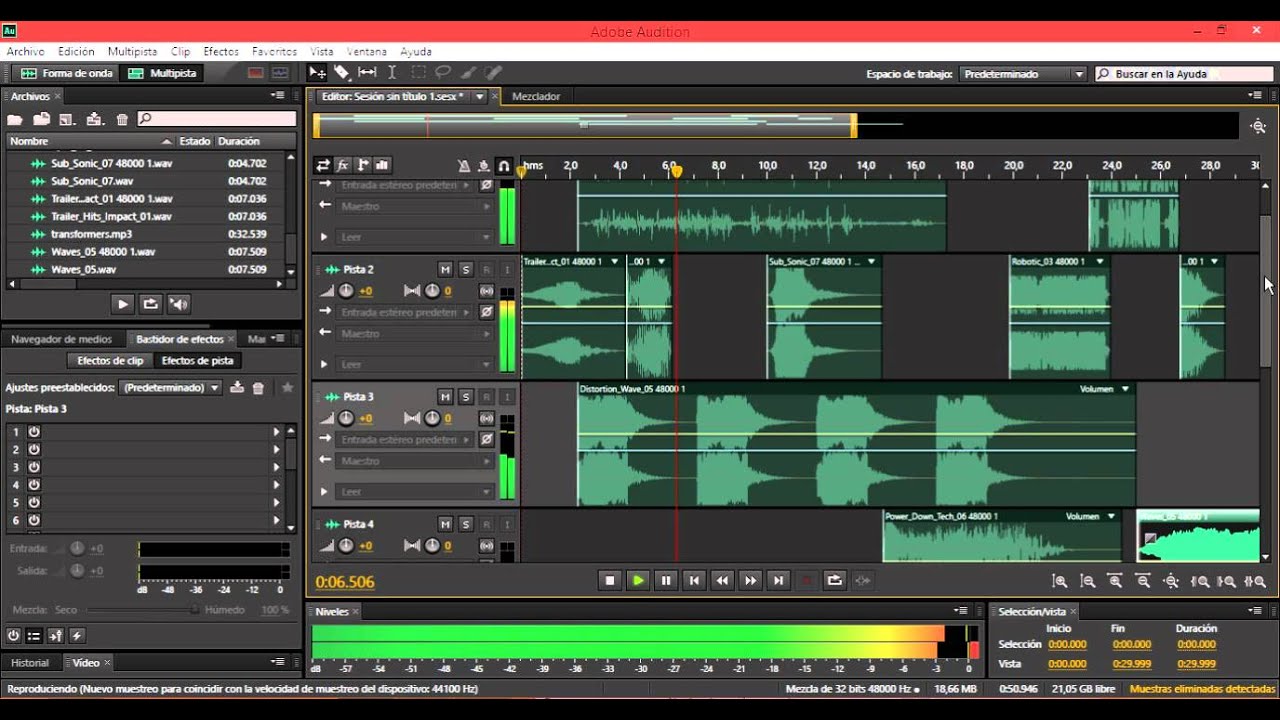The height and width of the screenshot is (720, 1280).
Task: Solo Pista 3 with S button
Action: [x=465, y=397]
